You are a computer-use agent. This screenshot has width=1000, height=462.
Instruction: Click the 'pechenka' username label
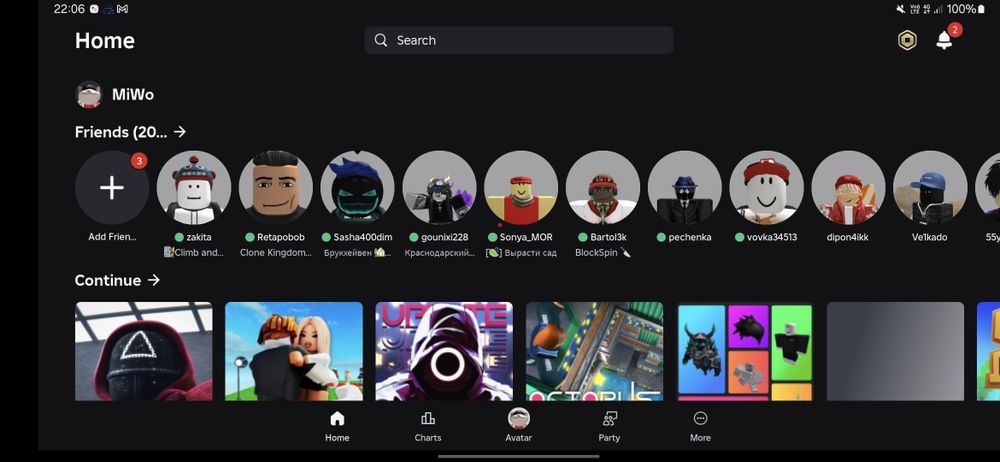click(690, 237)
